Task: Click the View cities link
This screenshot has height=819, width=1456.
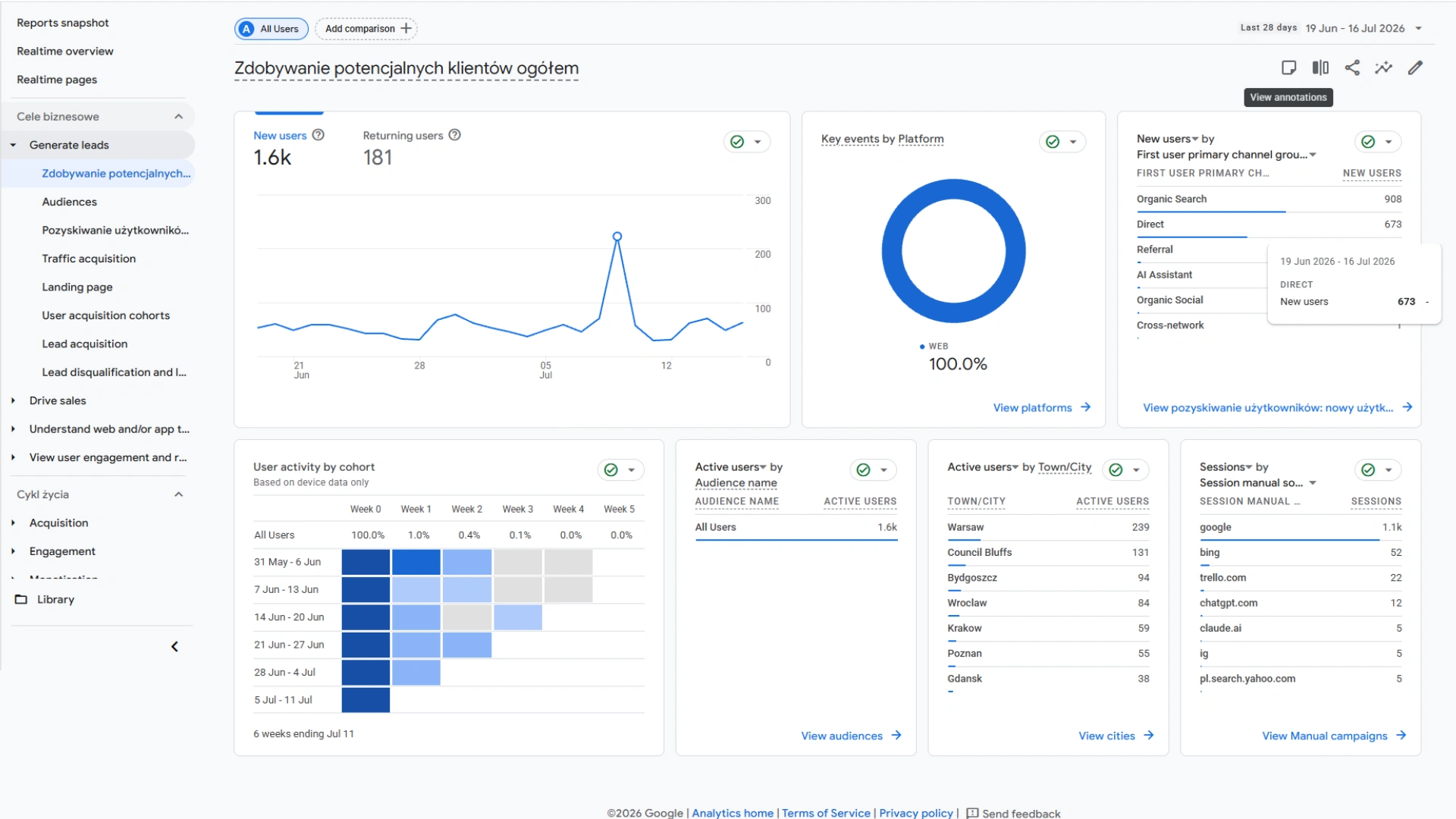Action: tap(1107, 736)
